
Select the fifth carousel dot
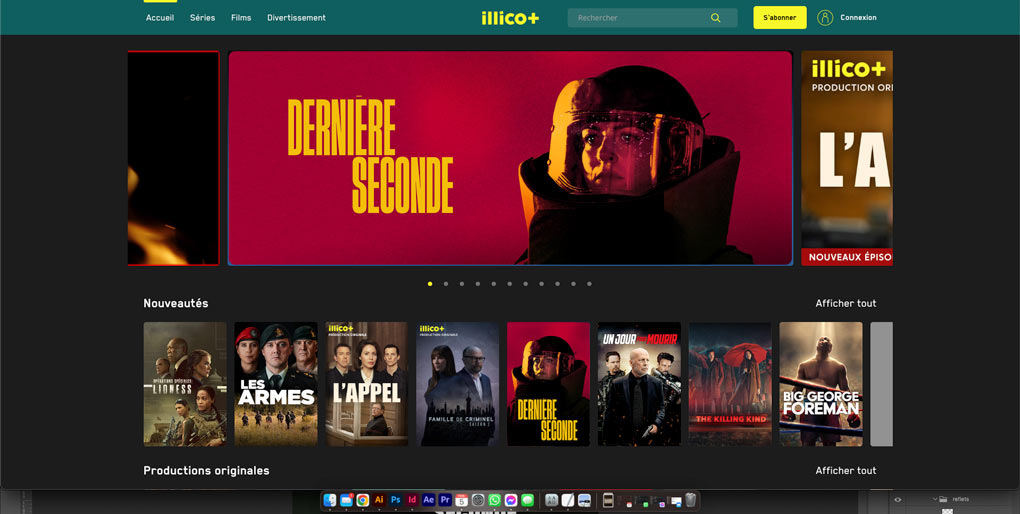pos(494,284)
